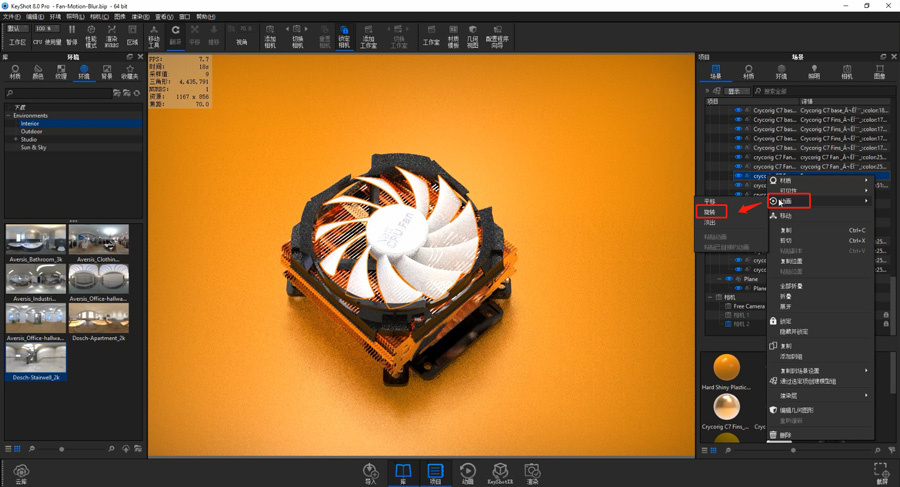This screenshot has height=487, width=900.
Task: Open Geometry View (几何视图) from the toolbar
Action: click(472, 36)
